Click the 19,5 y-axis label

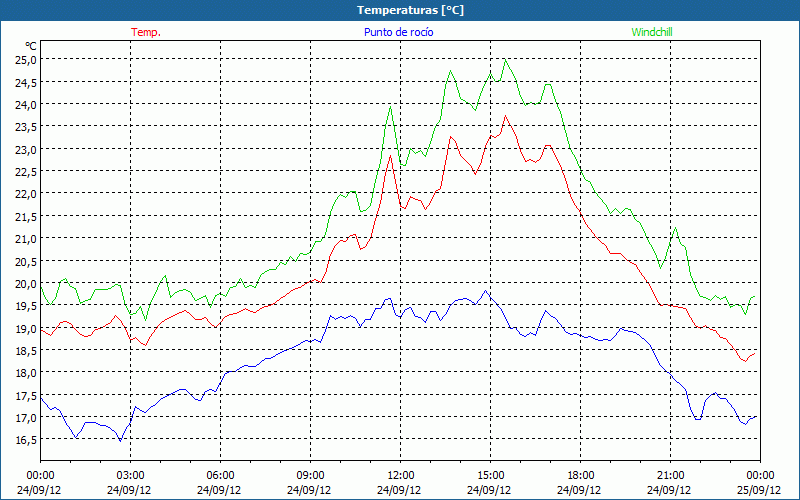(x=26, y=306)
